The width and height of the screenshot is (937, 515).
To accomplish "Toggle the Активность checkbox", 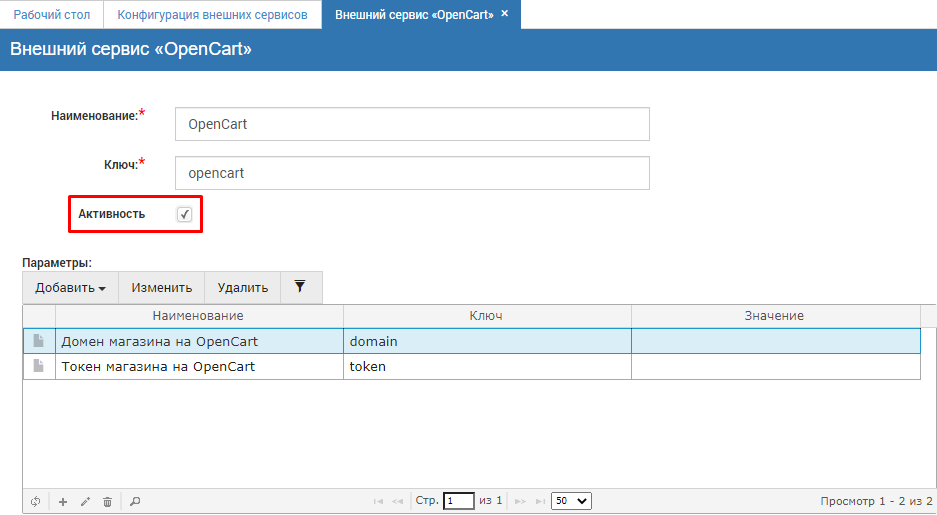I will click(184, 214).
